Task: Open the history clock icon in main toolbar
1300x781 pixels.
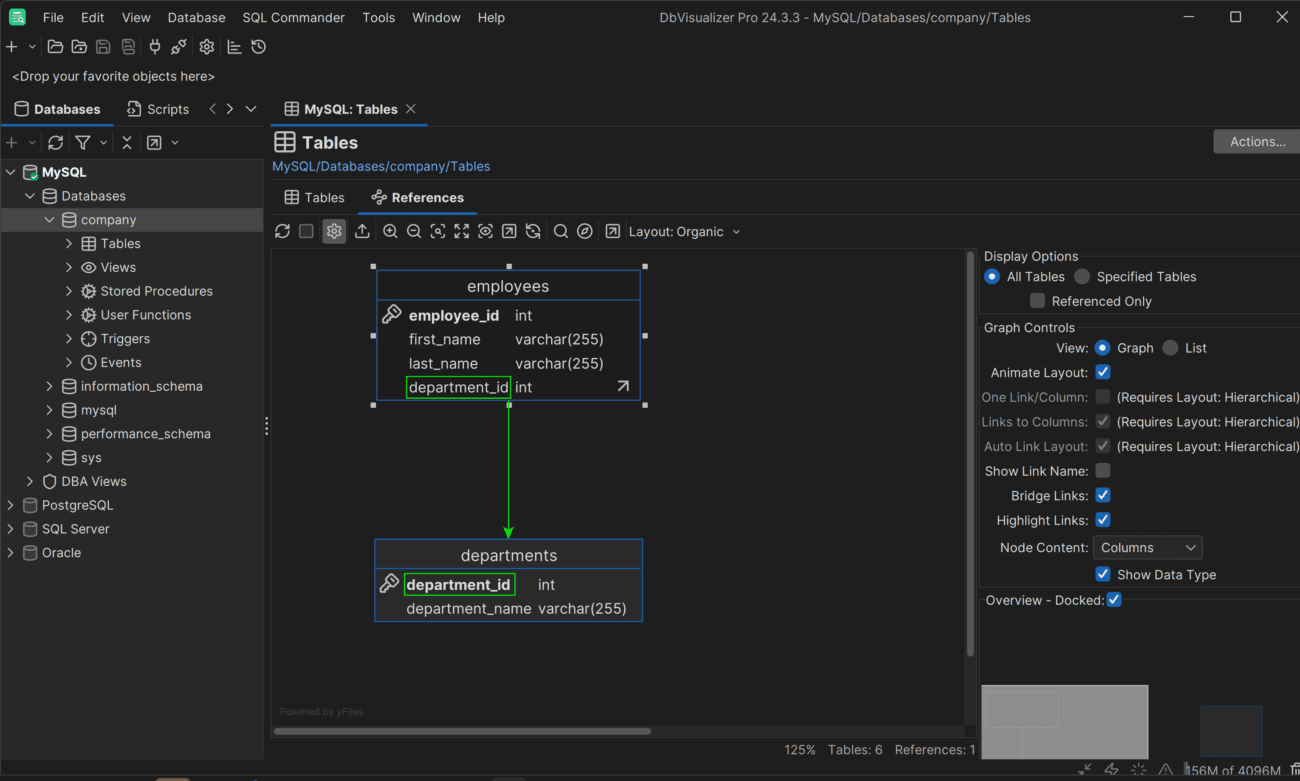Action: coord(259,47)
